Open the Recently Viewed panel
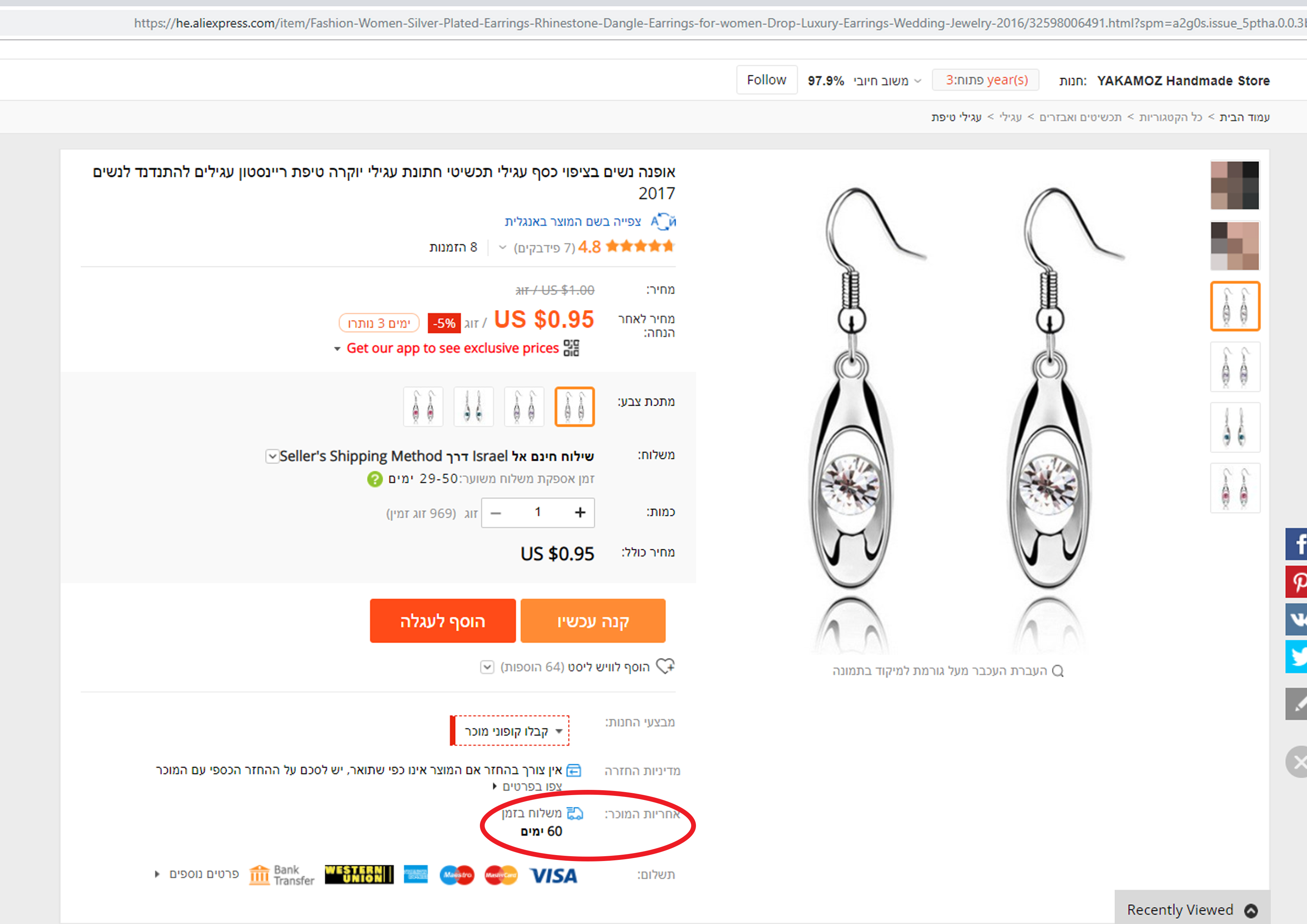The image size is (1307, 924). (x=1192, y=910)
